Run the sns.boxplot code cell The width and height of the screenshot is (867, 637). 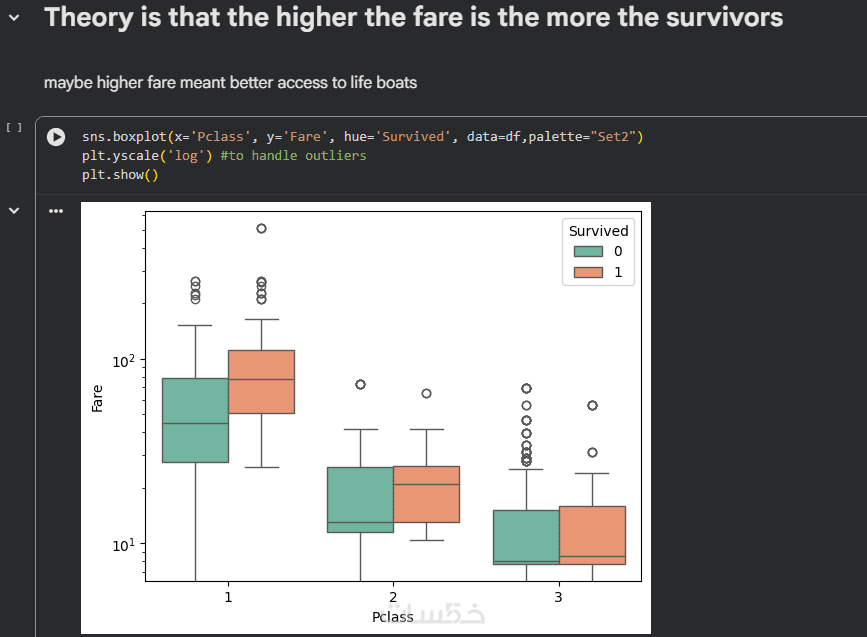click(x=57, y=137)
